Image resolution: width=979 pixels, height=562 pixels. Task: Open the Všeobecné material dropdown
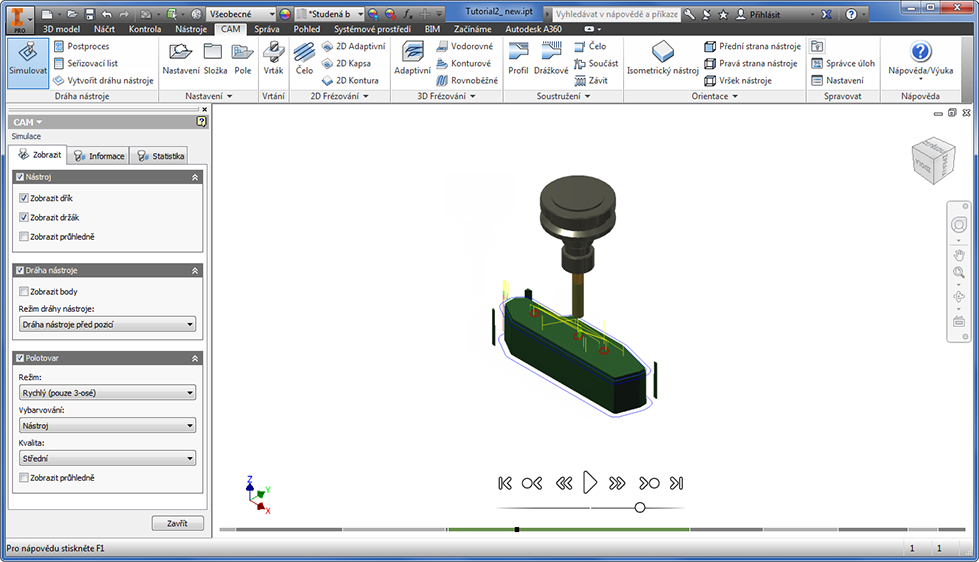coord(242,14)
